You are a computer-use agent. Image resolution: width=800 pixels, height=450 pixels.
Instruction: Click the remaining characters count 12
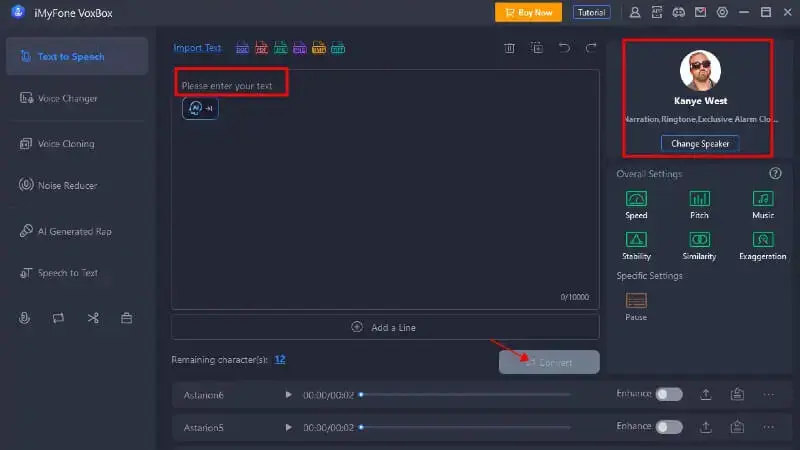(x=280, y=359)
